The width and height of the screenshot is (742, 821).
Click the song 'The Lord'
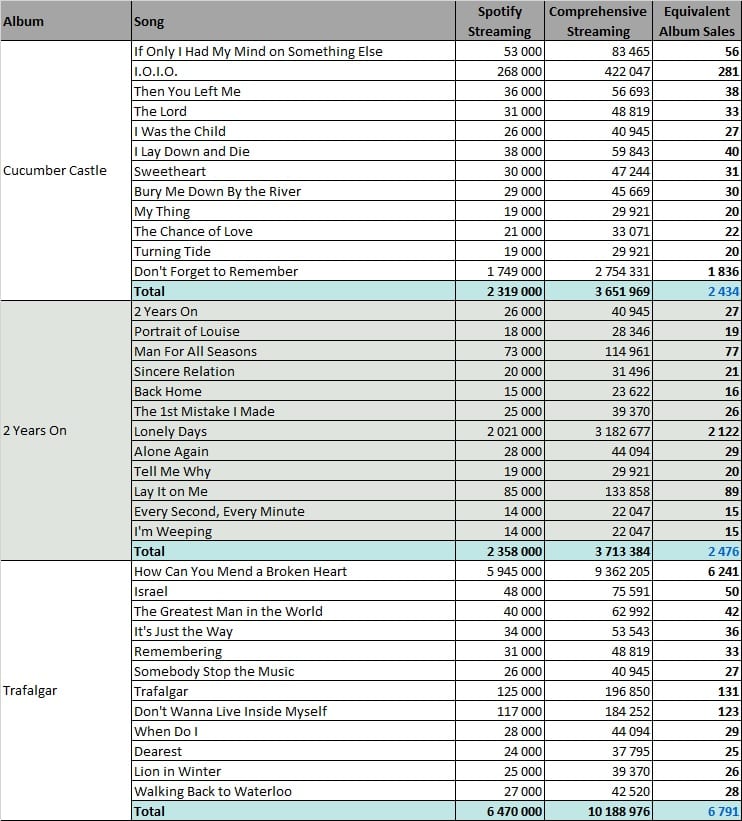(x=293, y=111)
